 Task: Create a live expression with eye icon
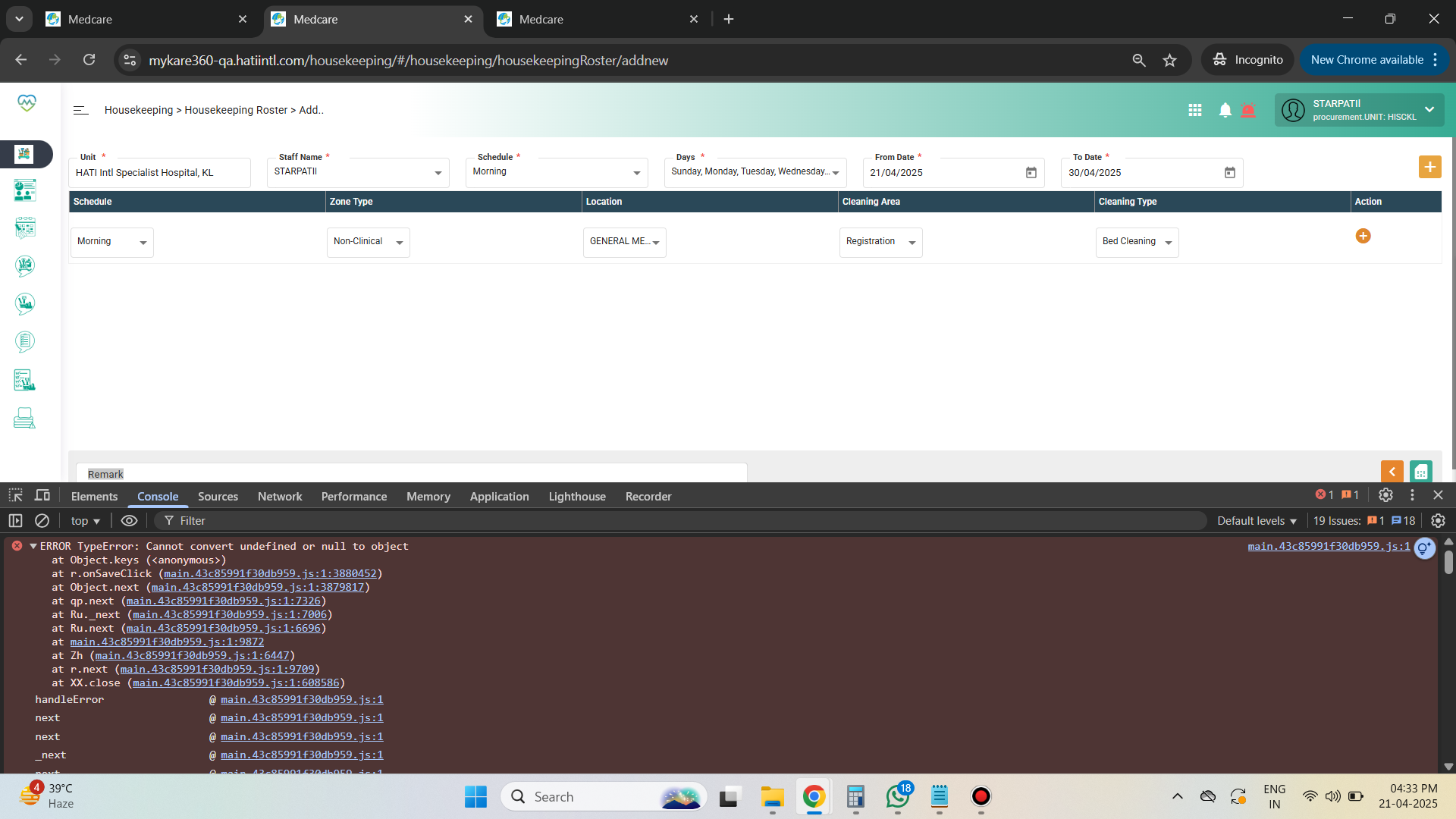130,521
